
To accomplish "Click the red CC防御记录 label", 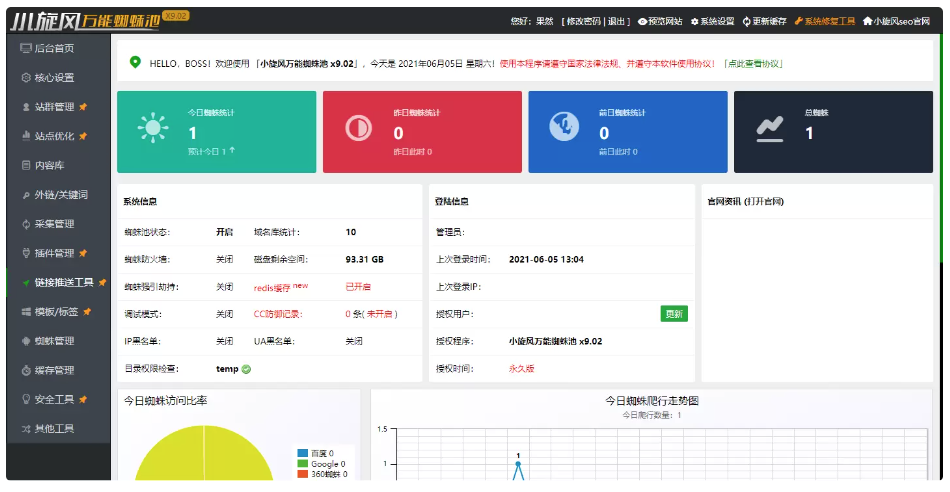I will [x=277, y=314].
